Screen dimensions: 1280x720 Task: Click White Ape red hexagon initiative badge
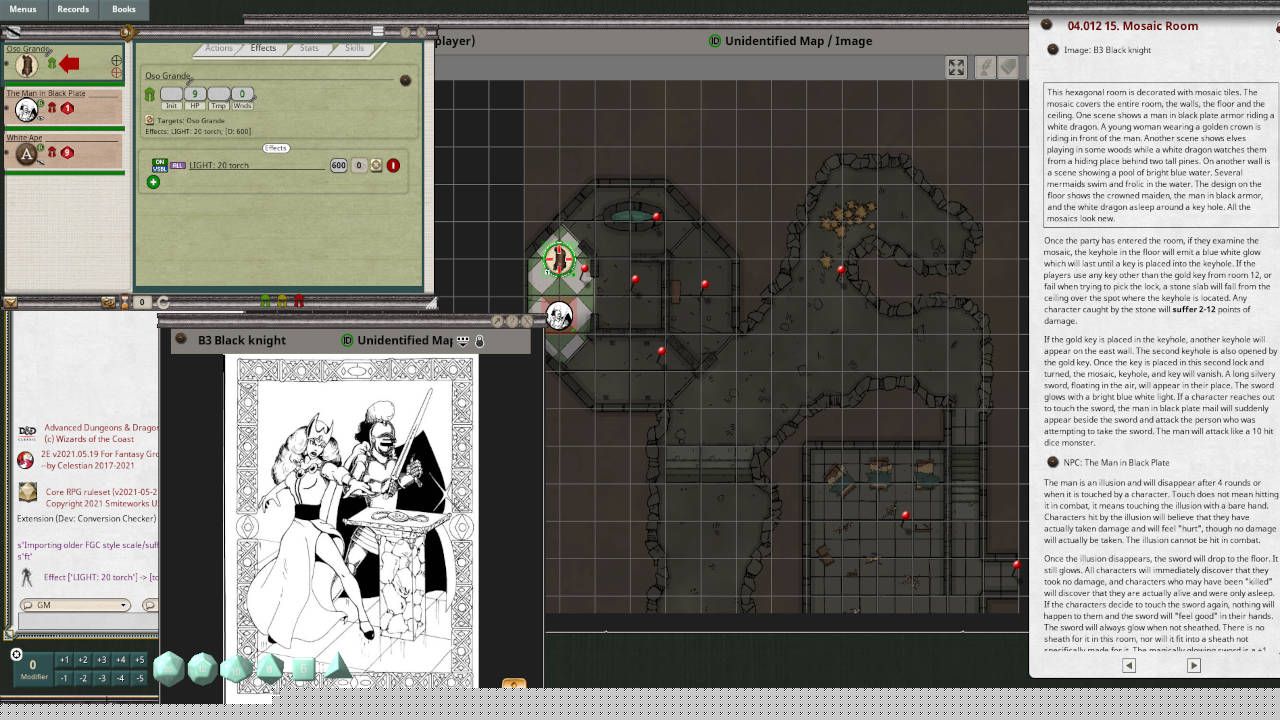[68, 153]
